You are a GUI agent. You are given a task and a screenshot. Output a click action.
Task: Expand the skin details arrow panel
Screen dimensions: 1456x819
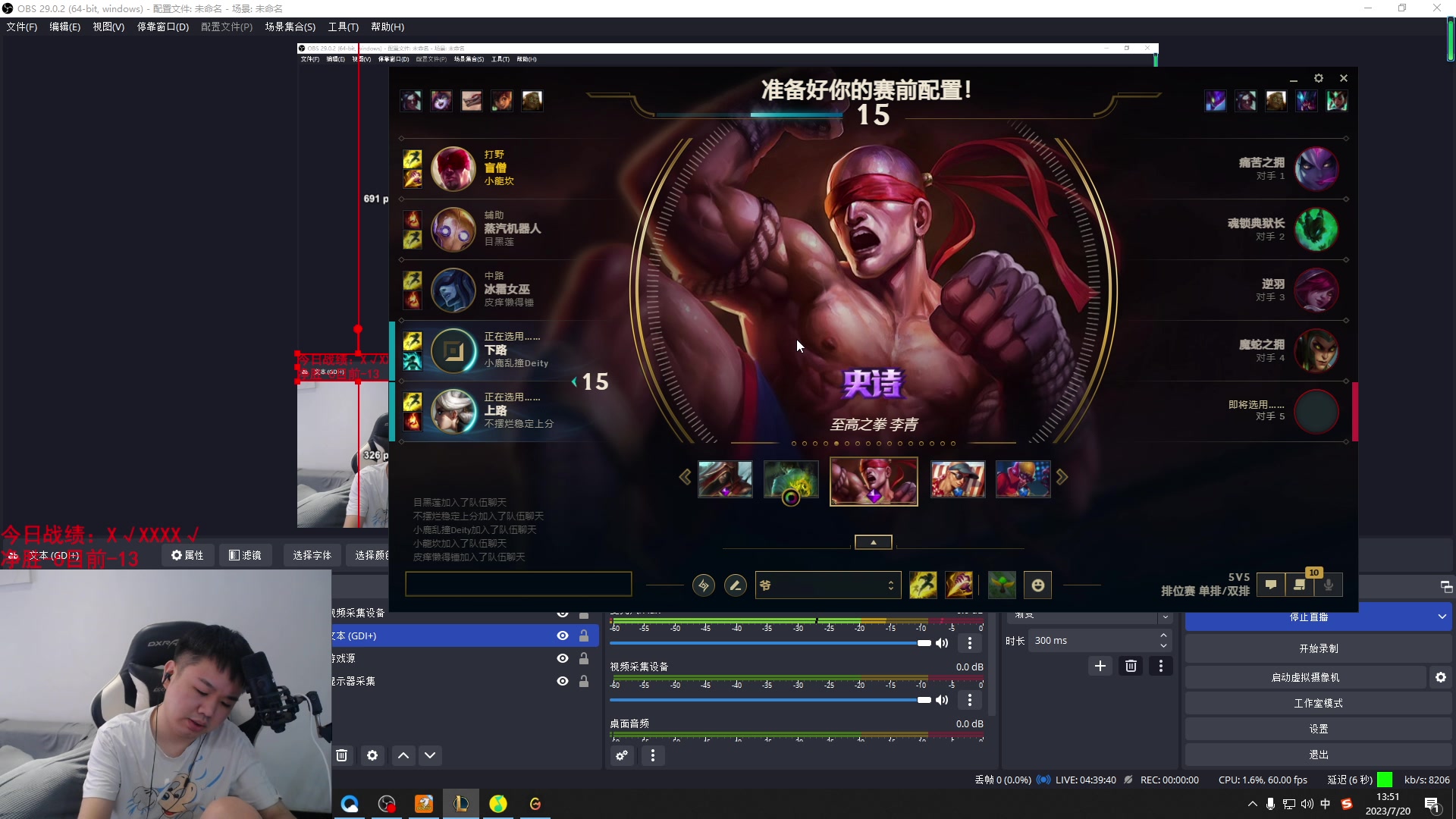(874, 542)
